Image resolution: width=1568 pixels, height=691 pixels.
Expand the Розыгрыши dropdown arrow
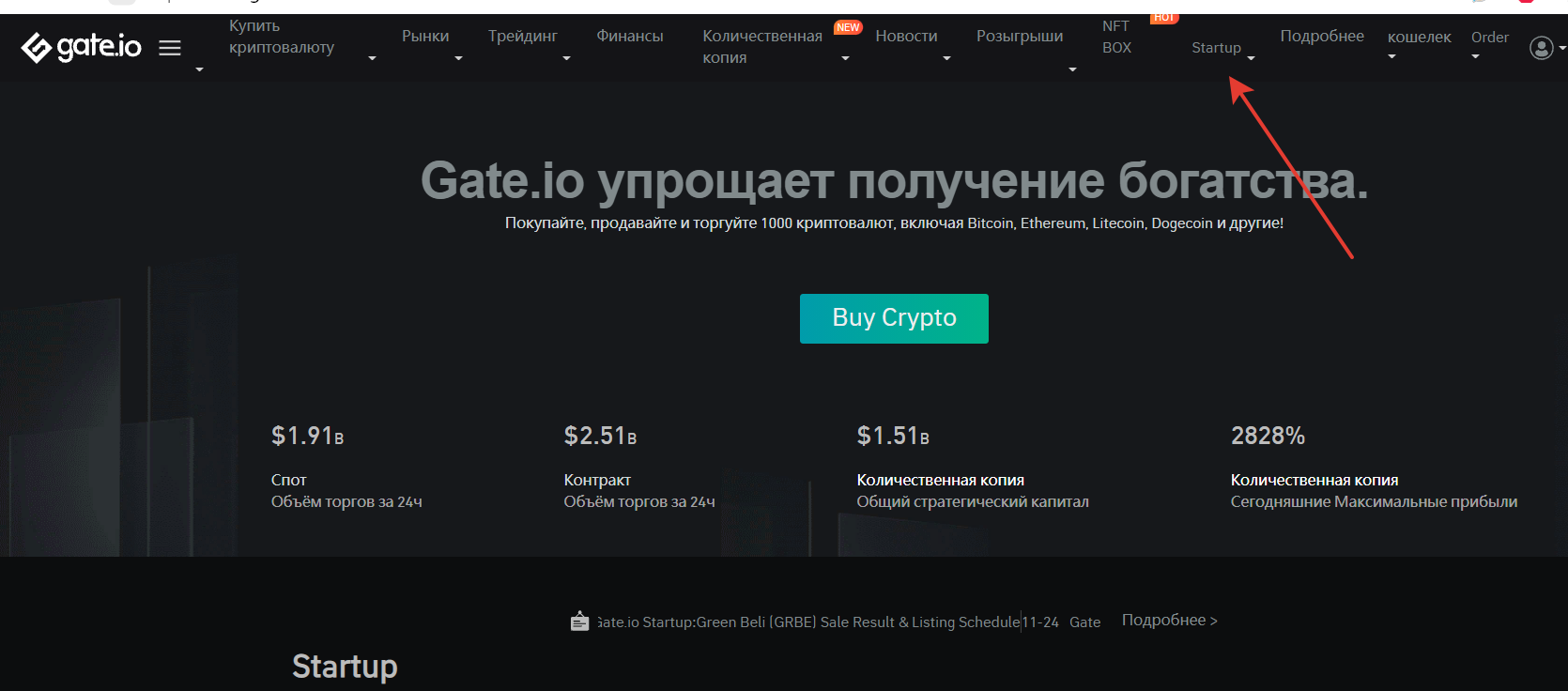click(x=1072, y=69)
